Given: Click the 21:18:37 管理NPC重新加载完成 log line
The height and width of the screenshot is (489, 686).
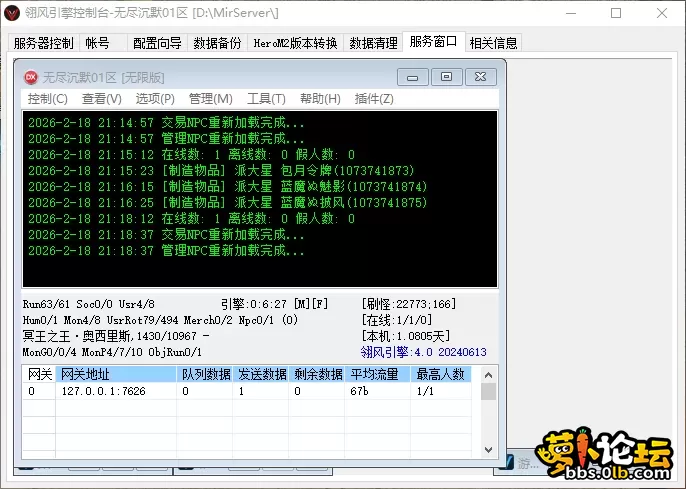Looking at the screenshot, I should pos(166,251).
